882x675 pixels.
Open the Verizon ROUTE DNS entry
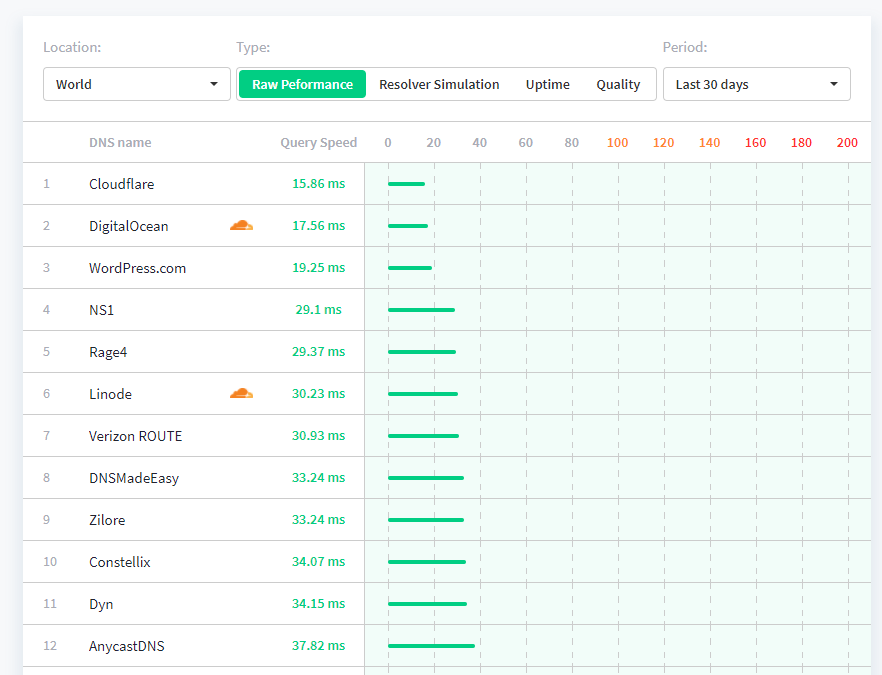tap(136, 436)
